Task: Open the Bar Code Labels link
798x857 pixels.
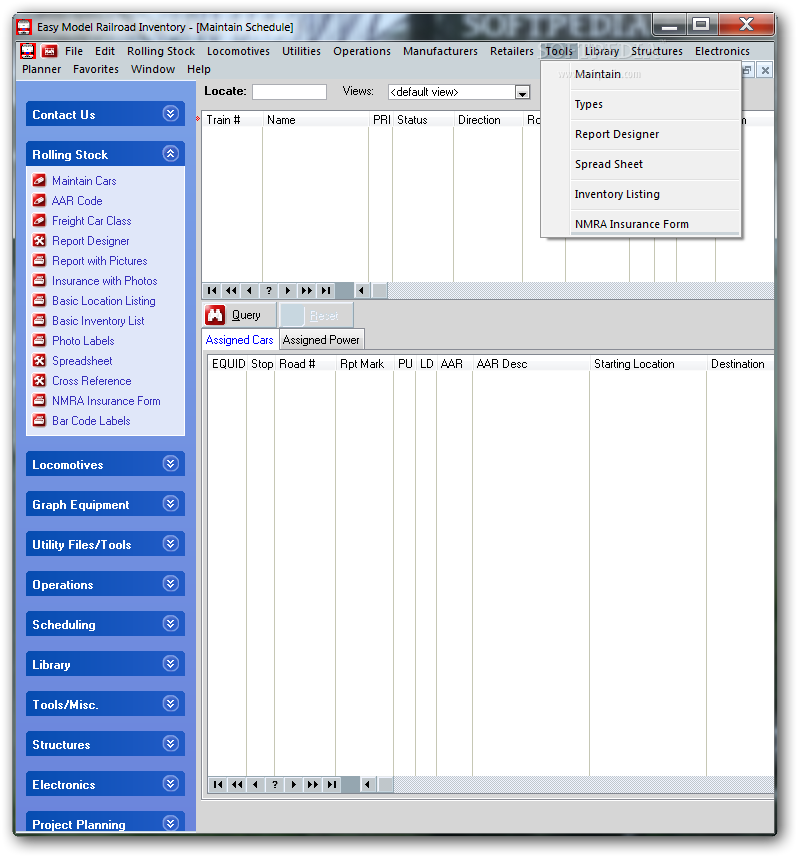Action: point(91,421)
